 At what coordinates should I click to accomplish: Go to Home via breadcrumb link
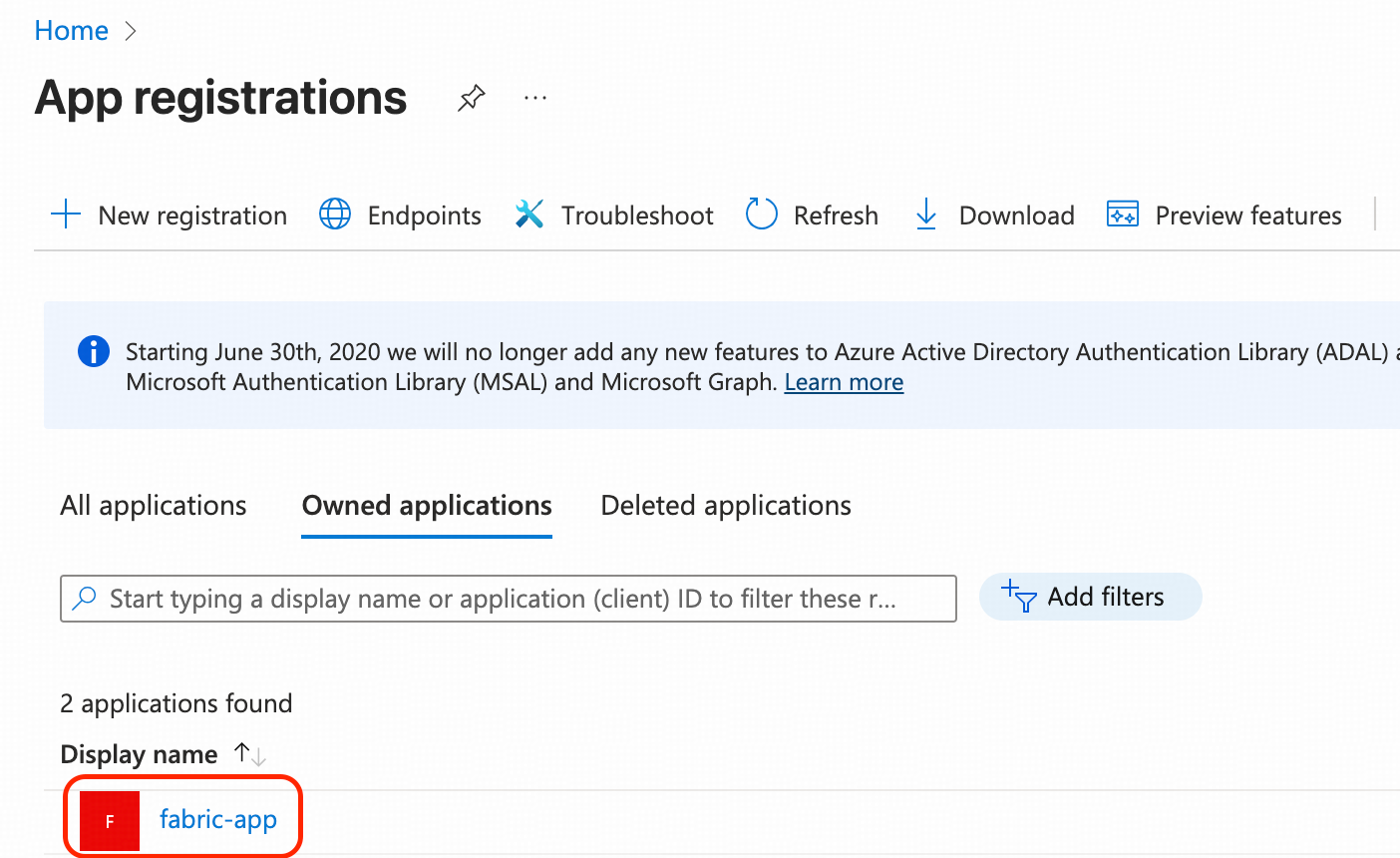pos(71,31)
